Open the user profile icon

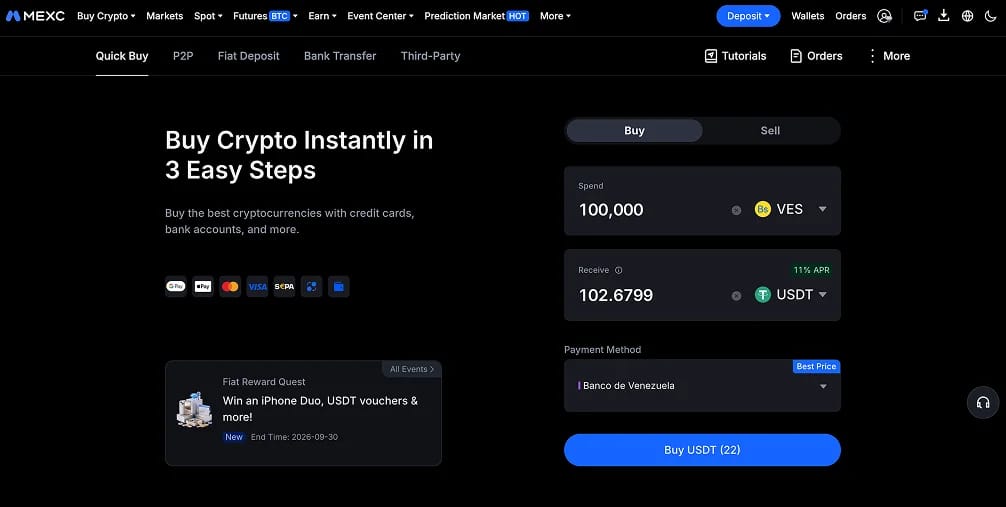tap(884, 16)
